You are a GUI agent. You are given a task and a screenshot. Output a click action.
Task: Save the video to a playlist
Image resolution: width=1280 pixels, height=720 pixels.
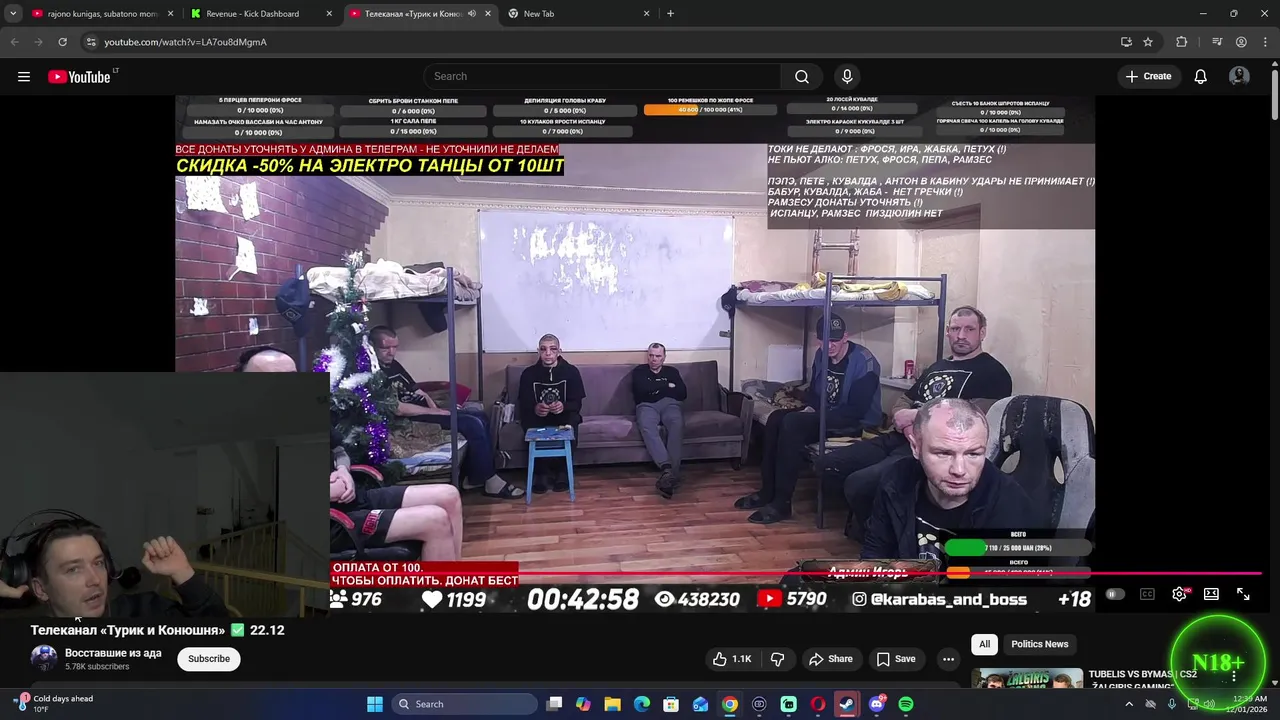[x=896, y=659]
